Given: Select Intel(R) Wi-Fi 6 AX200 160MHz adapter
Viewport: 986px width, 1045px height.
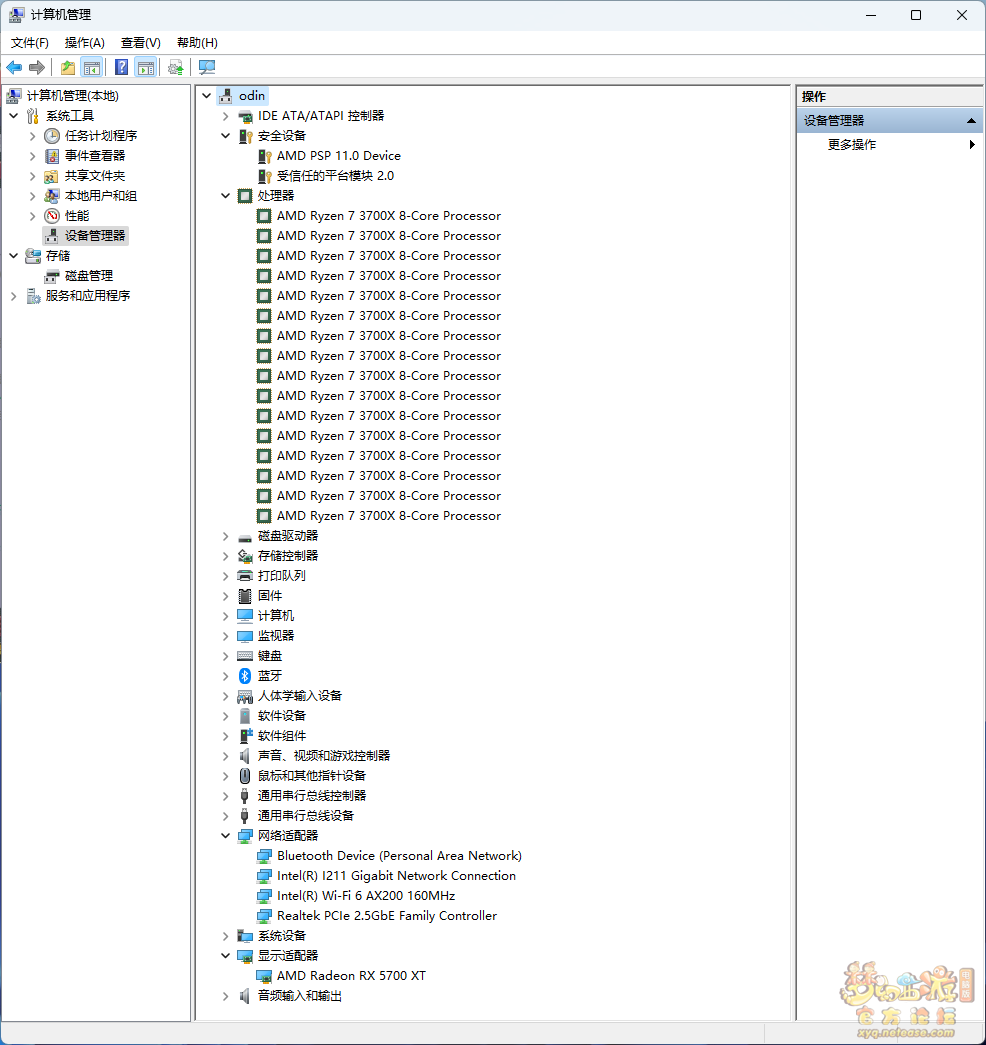Looking at the screenshot, I should pyautogui.click(x=366, y=896).
